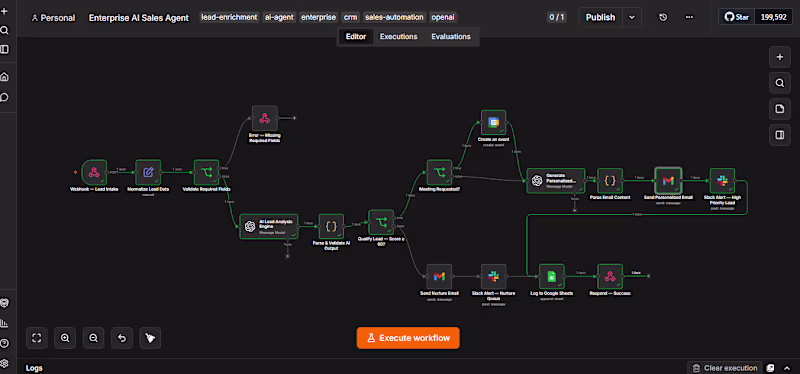The height and width of the screenshot is (374, 800).
Task: Open Slack Alert — High Priority Lead node
Action: 722,181
